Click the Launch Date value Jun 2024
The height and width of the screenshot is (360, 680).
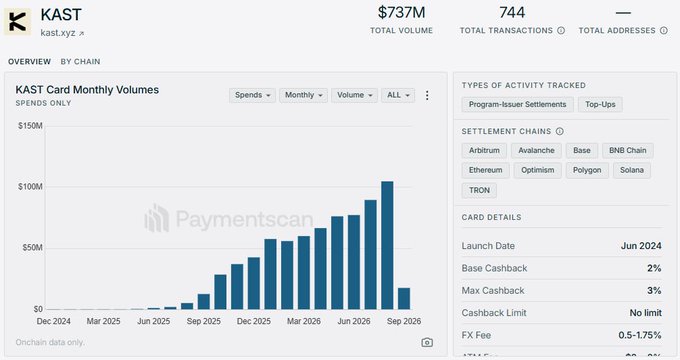tap(641, 246)
